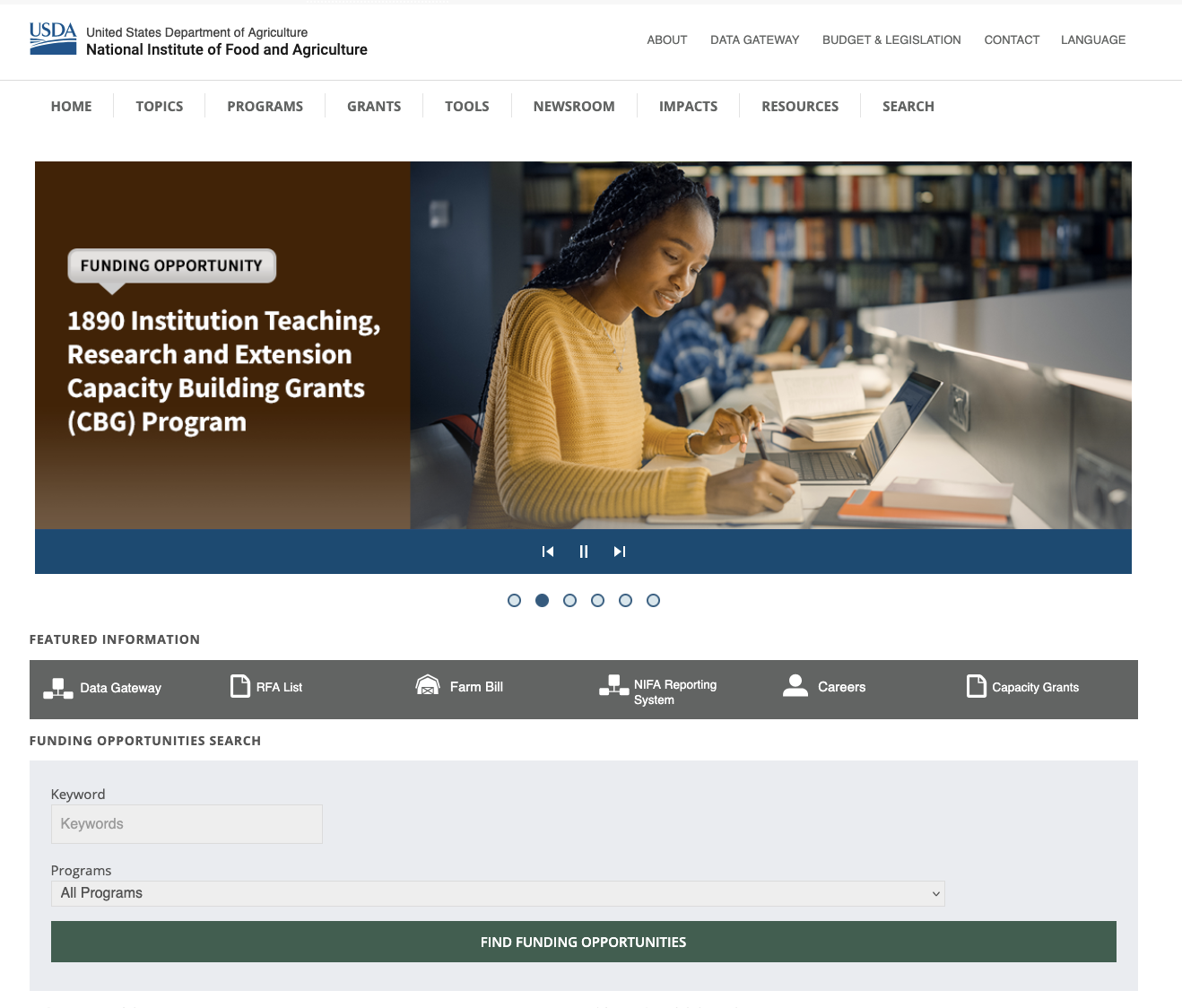Select the fifth carousel slide dot
The width and height of the screenshot is (1182, 1008).
(x=625, y=601)
